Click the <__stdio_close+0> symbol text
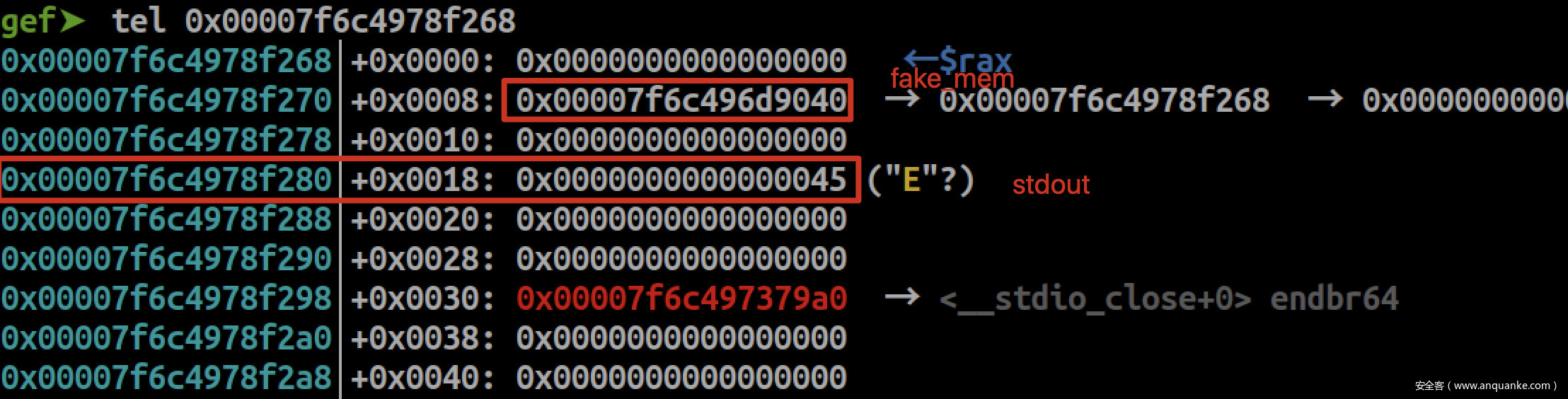This screenshot has height=399, width=1568. [1095, 299]
